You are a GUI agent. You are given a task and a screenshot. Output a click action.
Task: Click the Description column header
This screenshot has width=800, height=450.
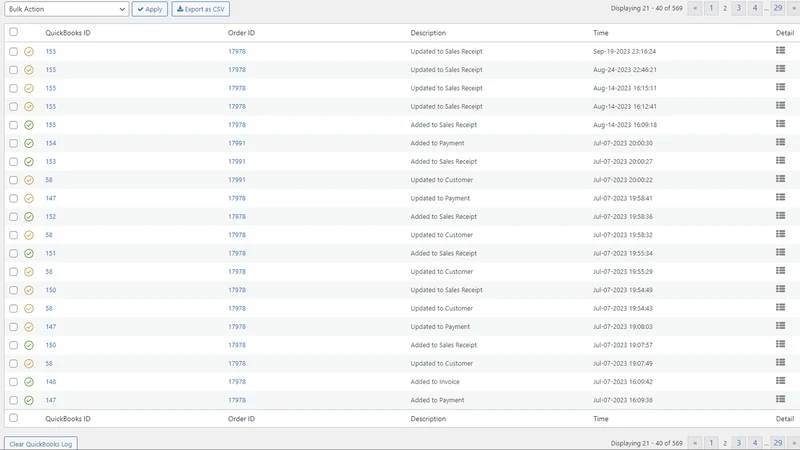coord(428,33)
